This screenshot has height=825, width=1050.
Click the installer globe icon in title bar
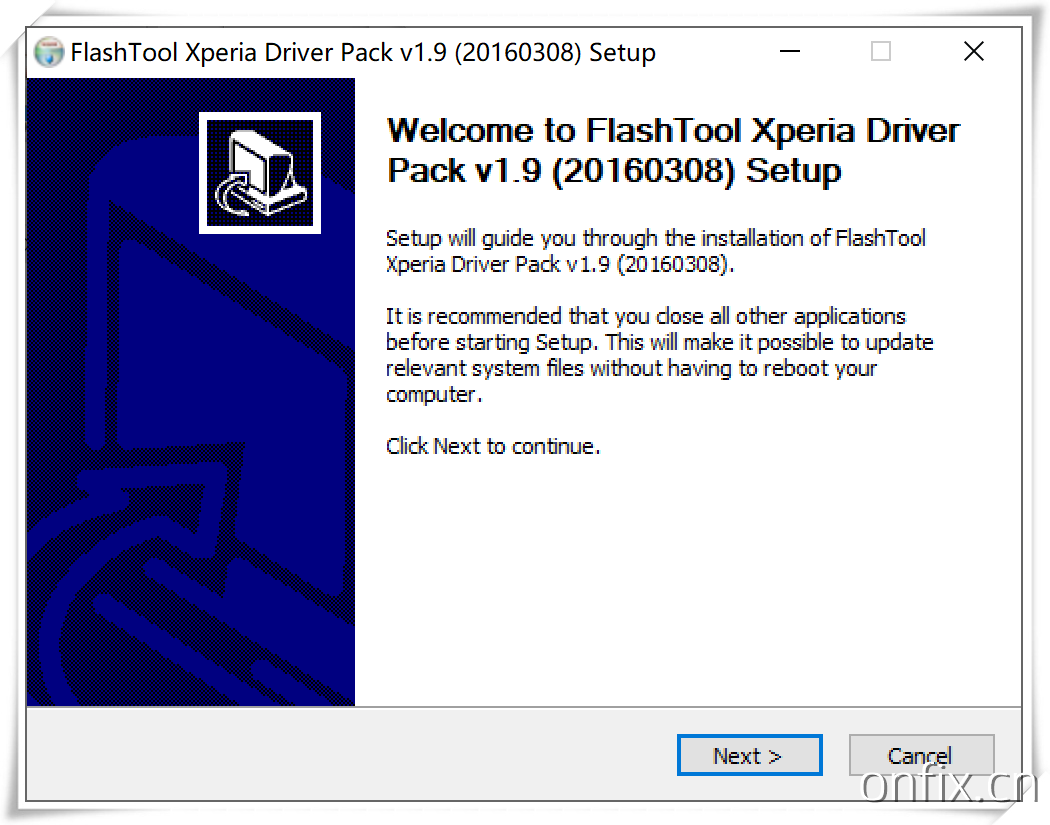(49, 53)
